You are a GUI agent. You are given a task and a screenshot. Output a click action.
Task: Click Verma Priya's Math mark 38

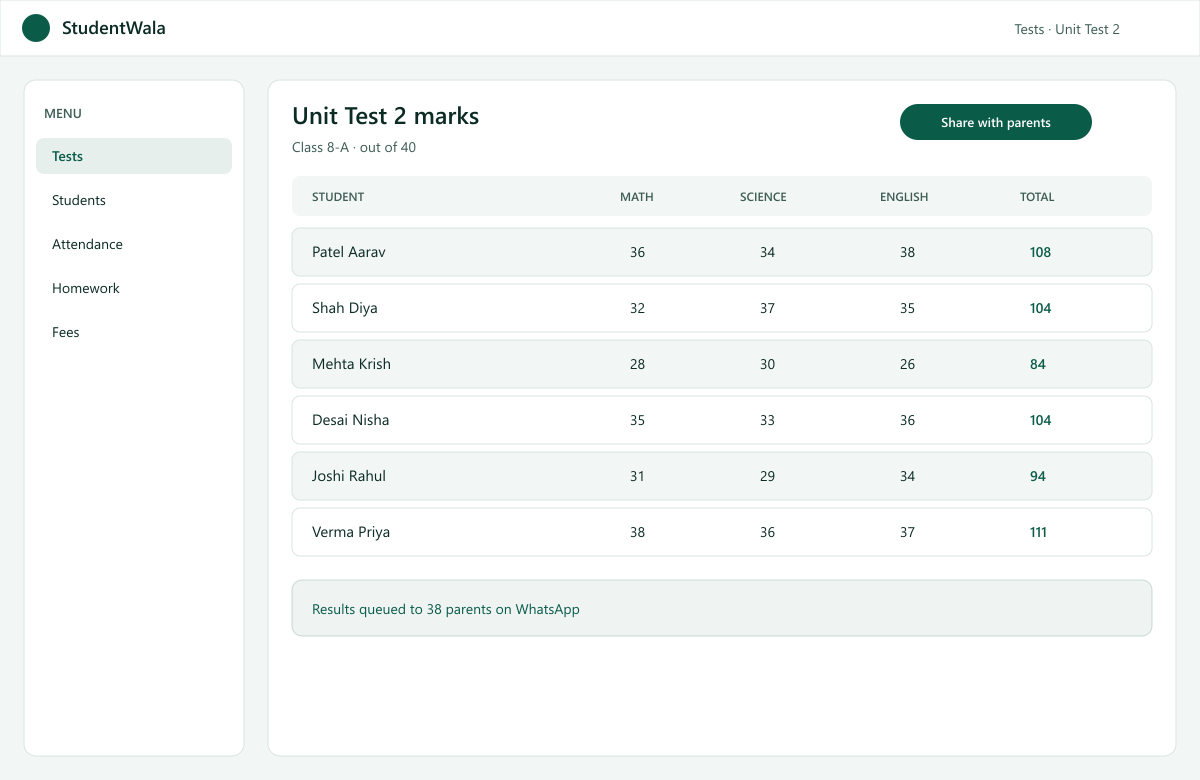tap(638, 532)
